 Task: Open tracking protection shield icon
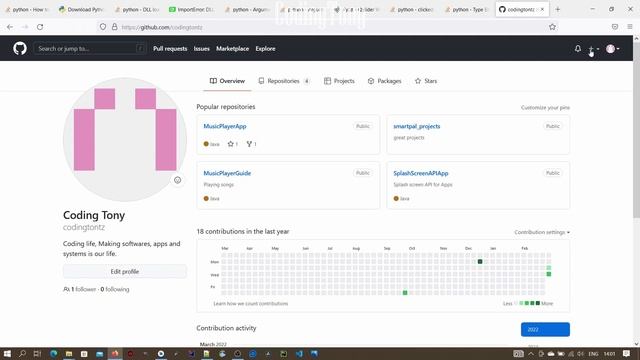pyautogui.click(x=103, y=27)
